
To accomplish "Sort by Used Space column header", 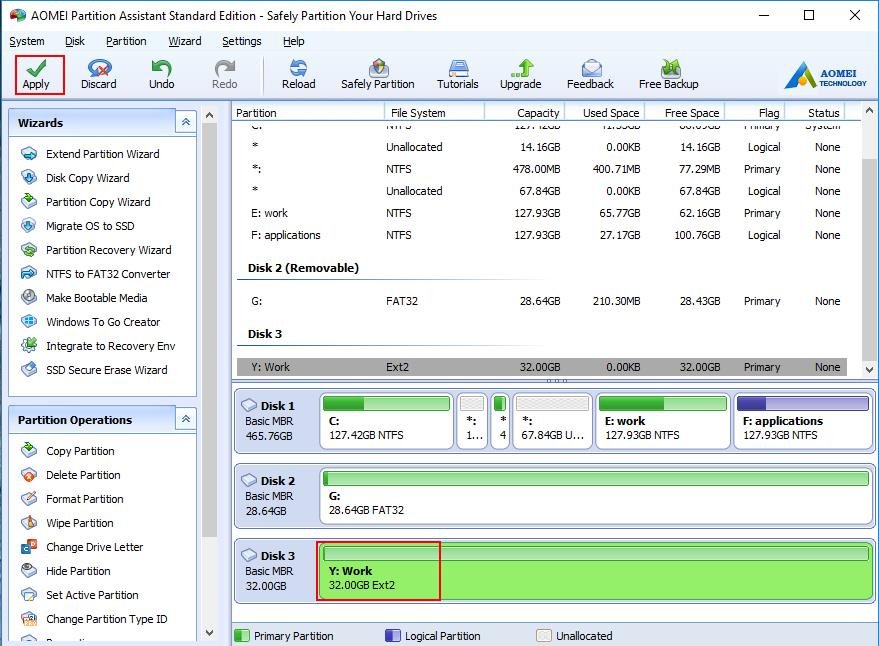I will click(605, 113).
